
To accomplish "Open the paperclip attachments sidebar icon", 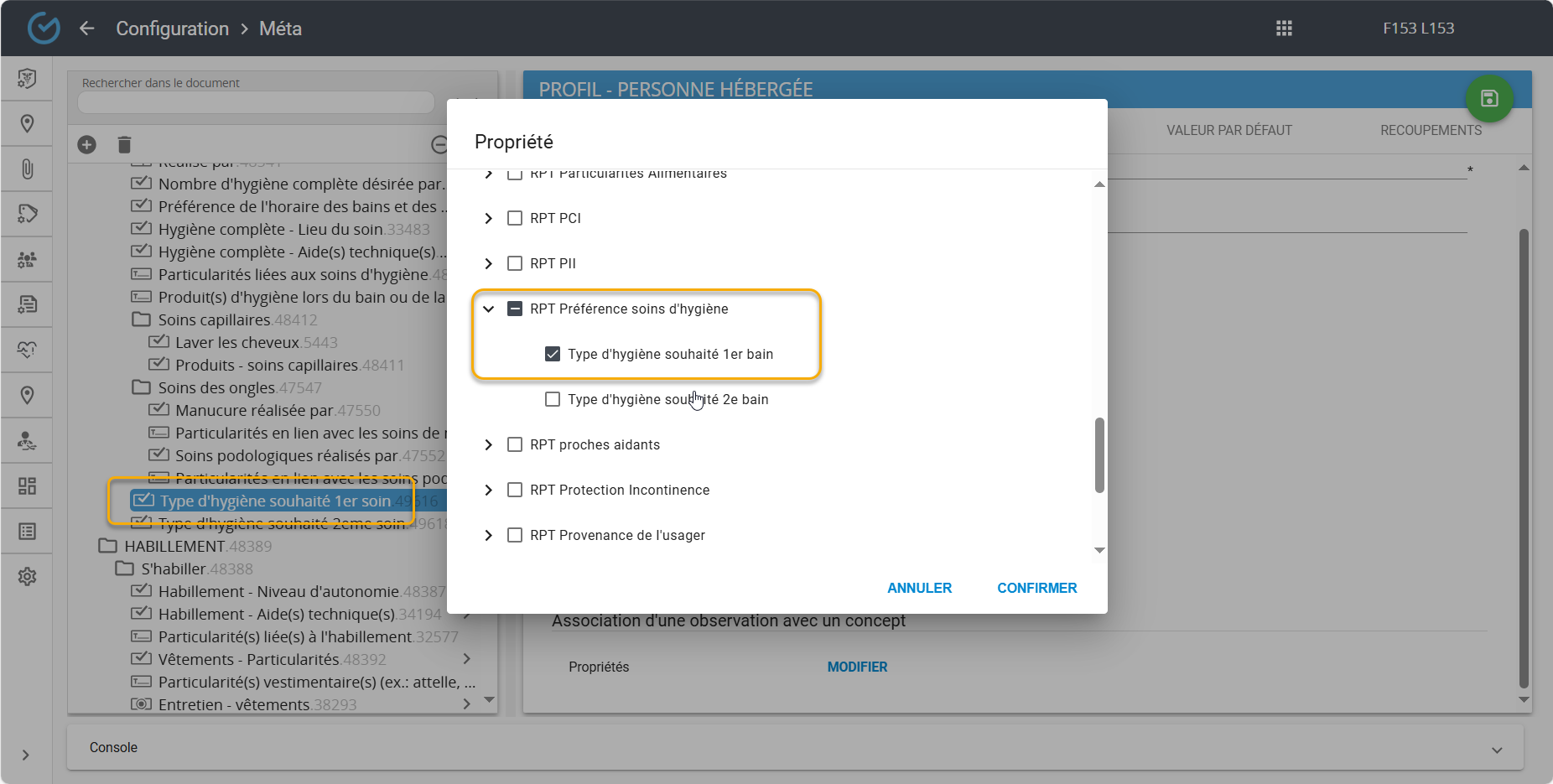I will 27,169.
